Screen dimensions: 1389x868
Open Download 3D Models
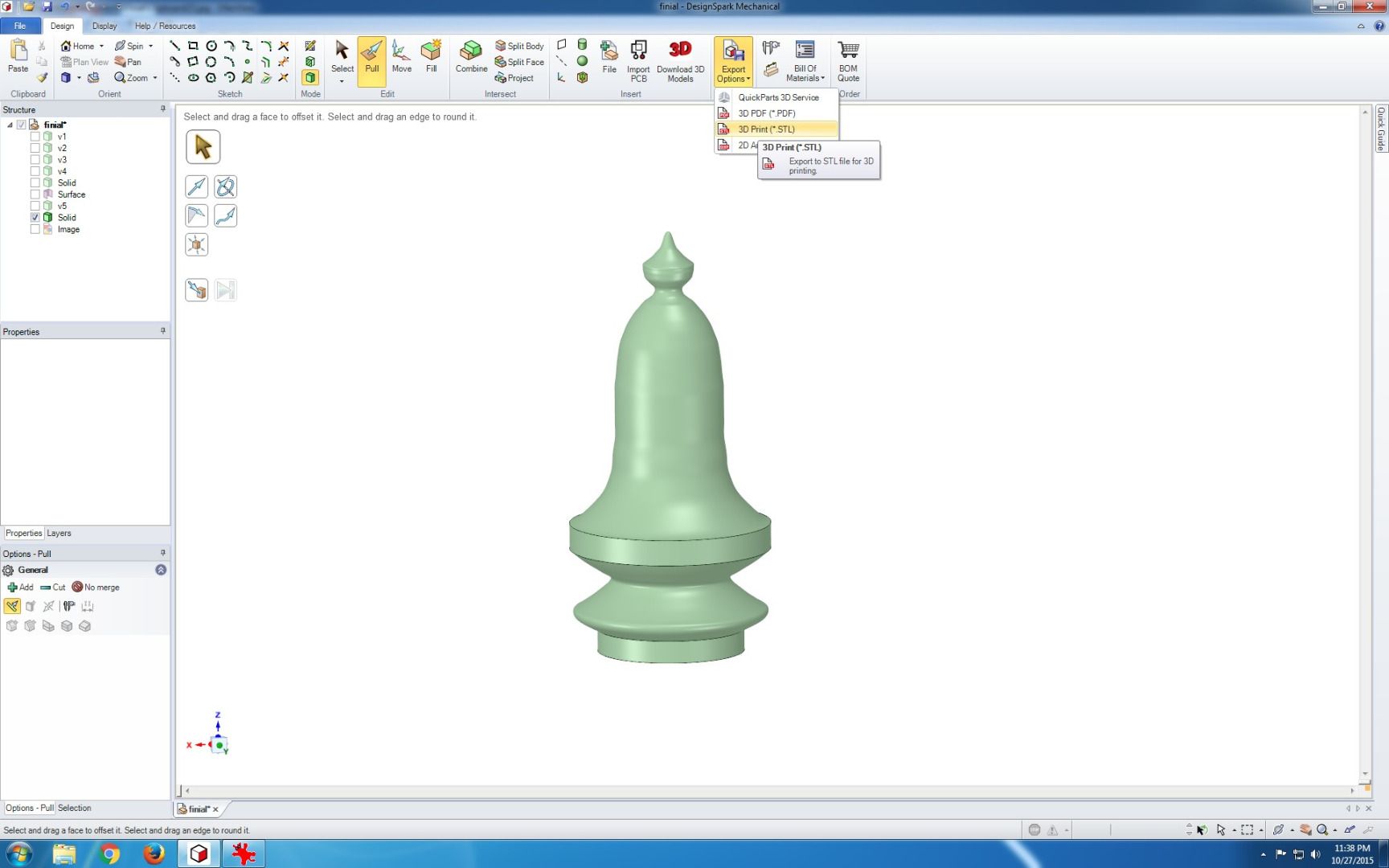(680, 61)
